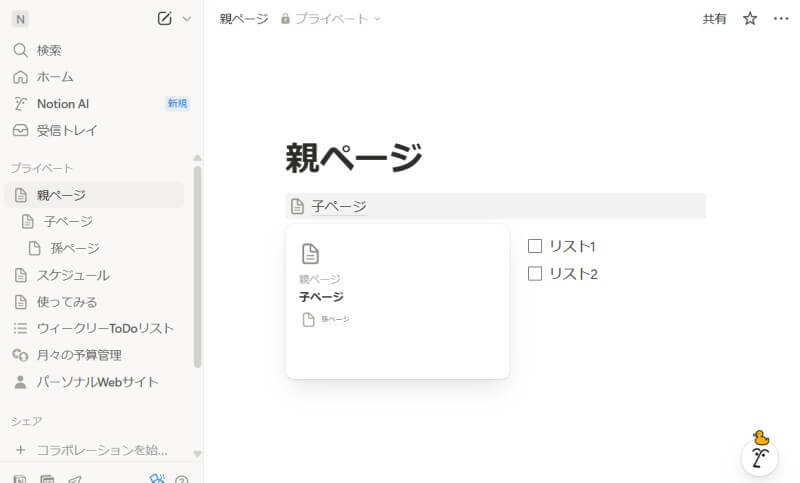This screenshot has width=800, height=483.
Task: Click page icon in 子ページ link block
Action: click(x=297, y=207)
